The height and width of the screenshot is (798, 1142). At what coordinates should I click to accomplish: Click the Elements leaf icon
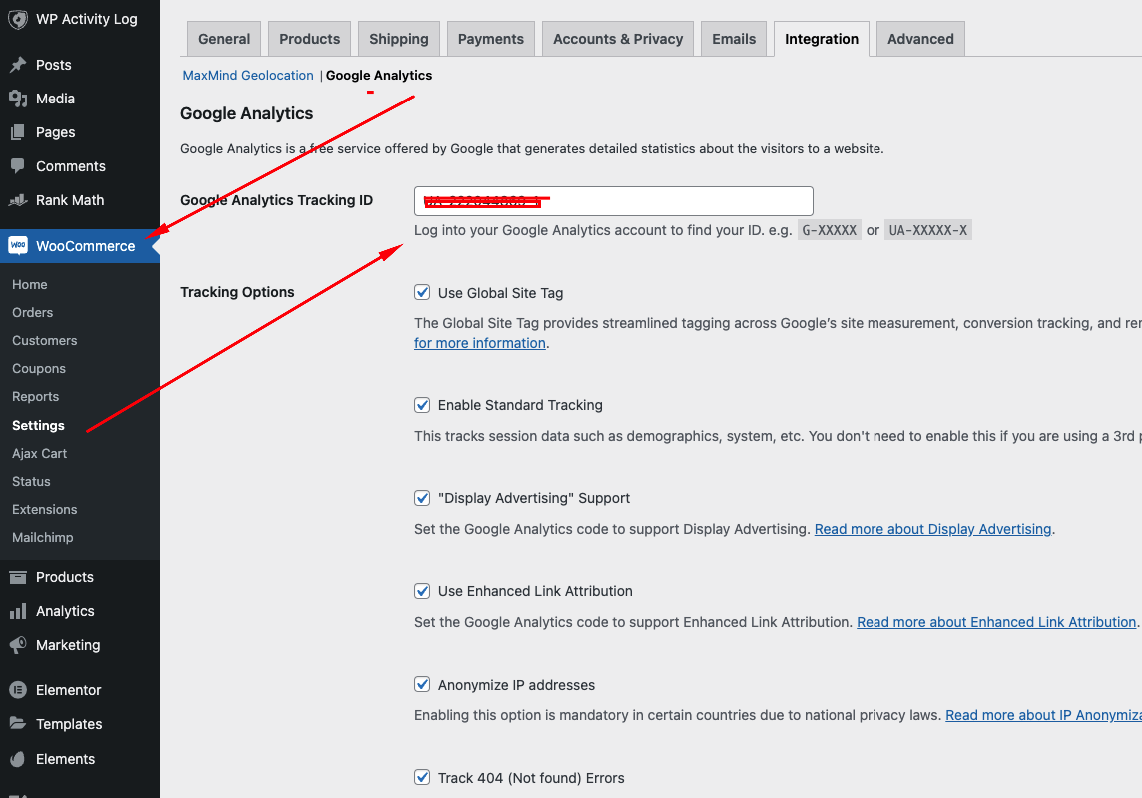(x=18, y=759)
